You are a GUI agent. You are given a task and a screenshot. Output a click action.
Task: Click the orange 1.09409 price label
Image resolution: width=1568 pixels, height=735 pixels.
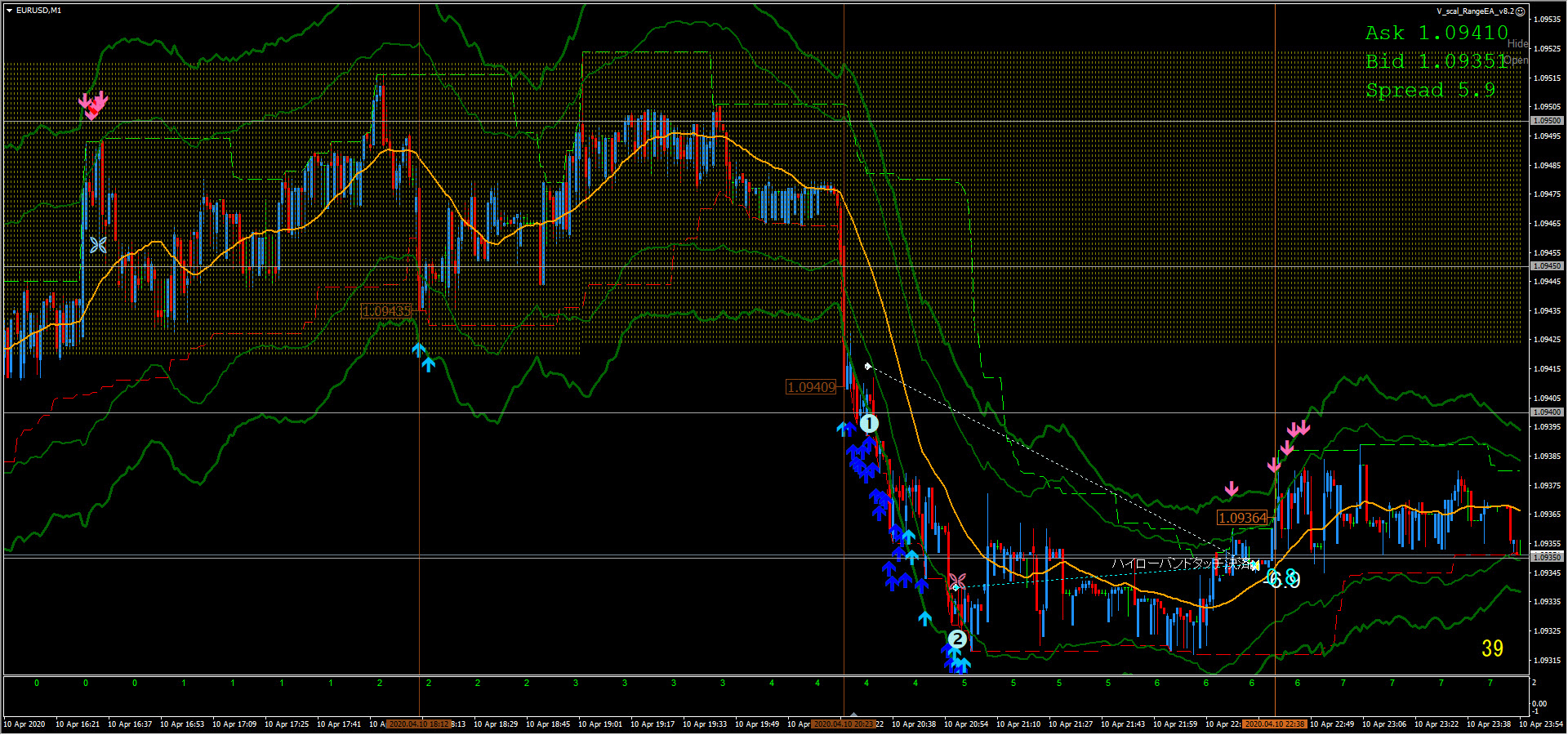click(811, 387)
